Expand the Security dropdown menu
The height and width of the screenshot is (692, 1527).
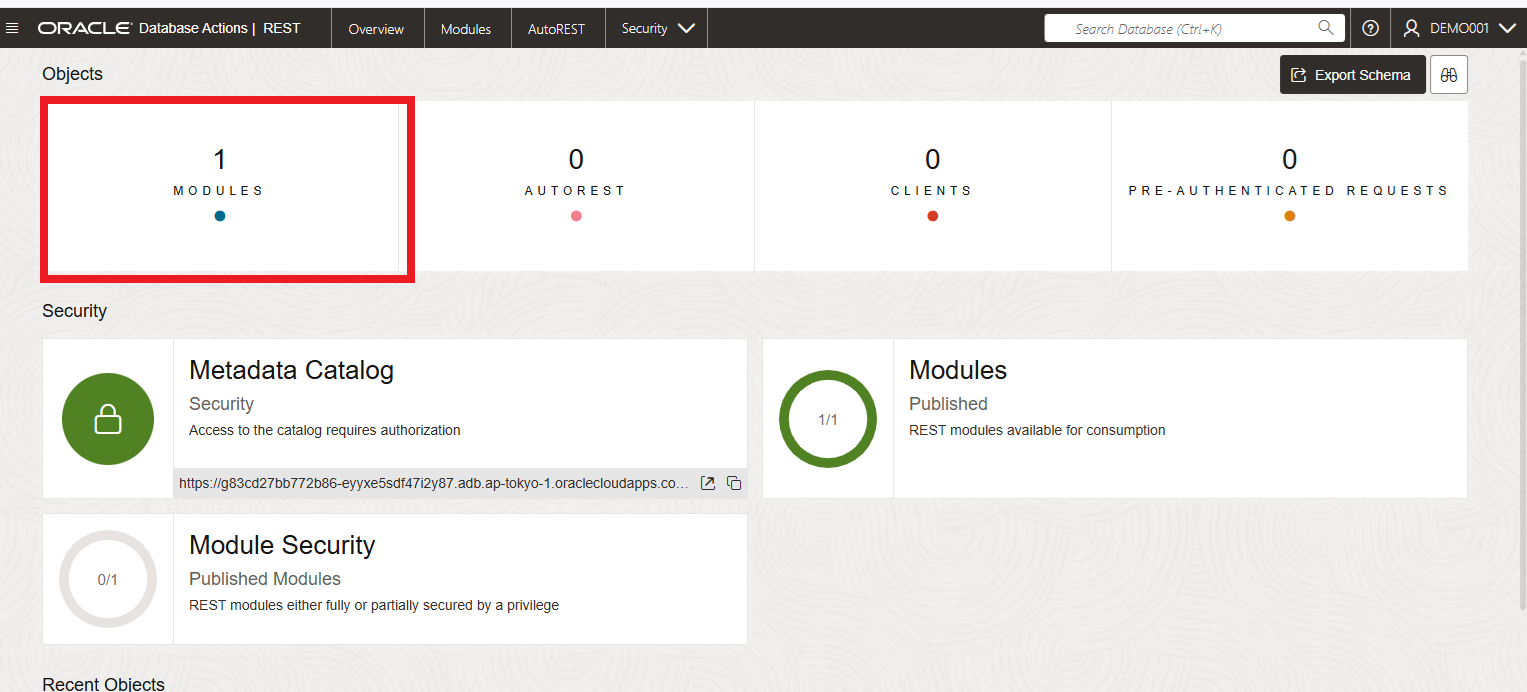coord(657,29)
